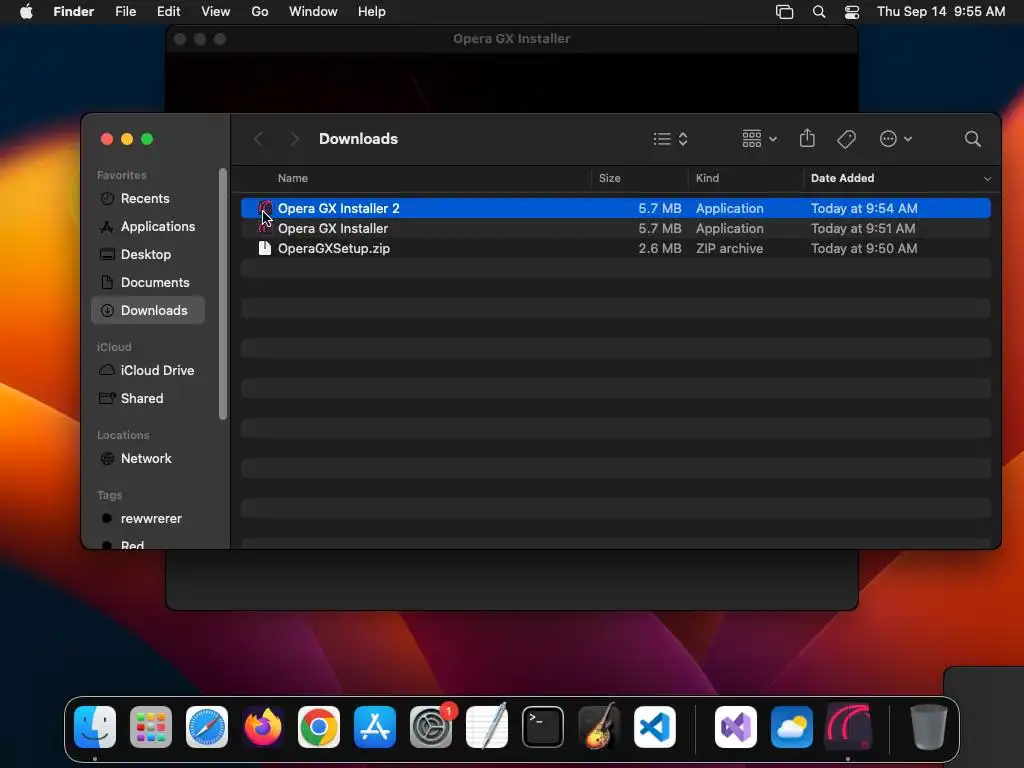Open the Finder menu

[x=74, y=12]
